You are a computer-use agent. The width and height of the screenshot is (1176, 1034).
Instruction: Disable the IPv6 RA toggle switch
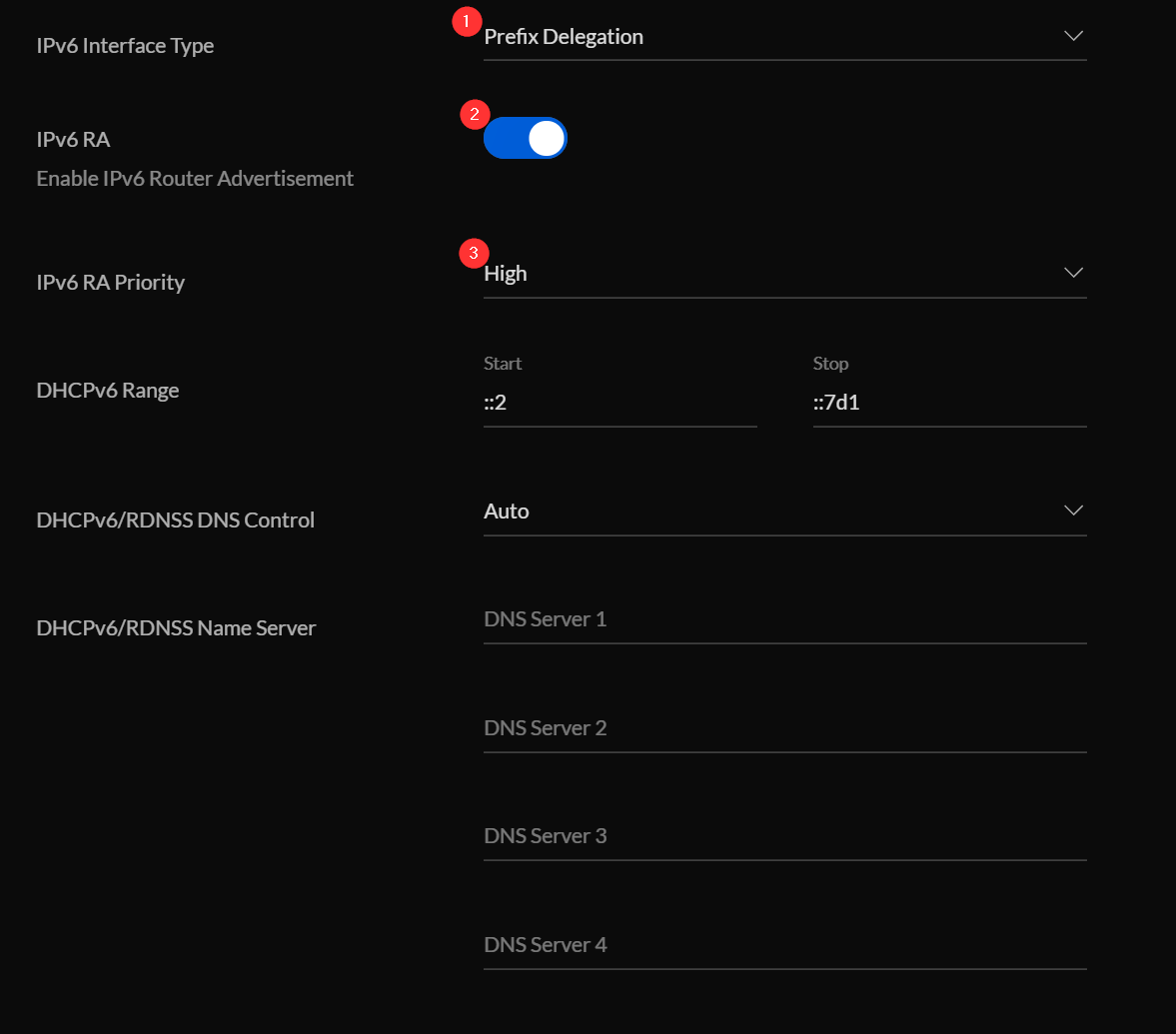[526, 139]
